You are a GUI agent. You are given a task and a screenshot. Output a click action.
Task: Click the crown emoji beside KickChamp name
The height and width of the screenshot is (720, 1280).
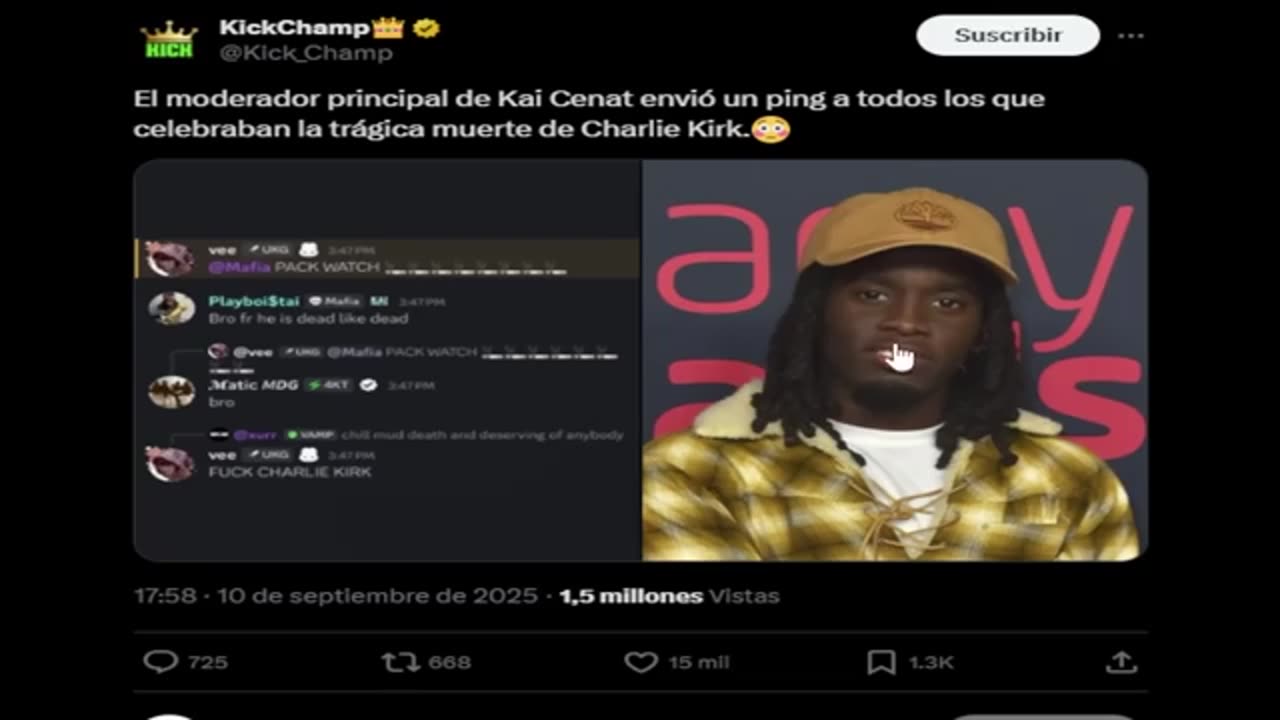point(388,28)
